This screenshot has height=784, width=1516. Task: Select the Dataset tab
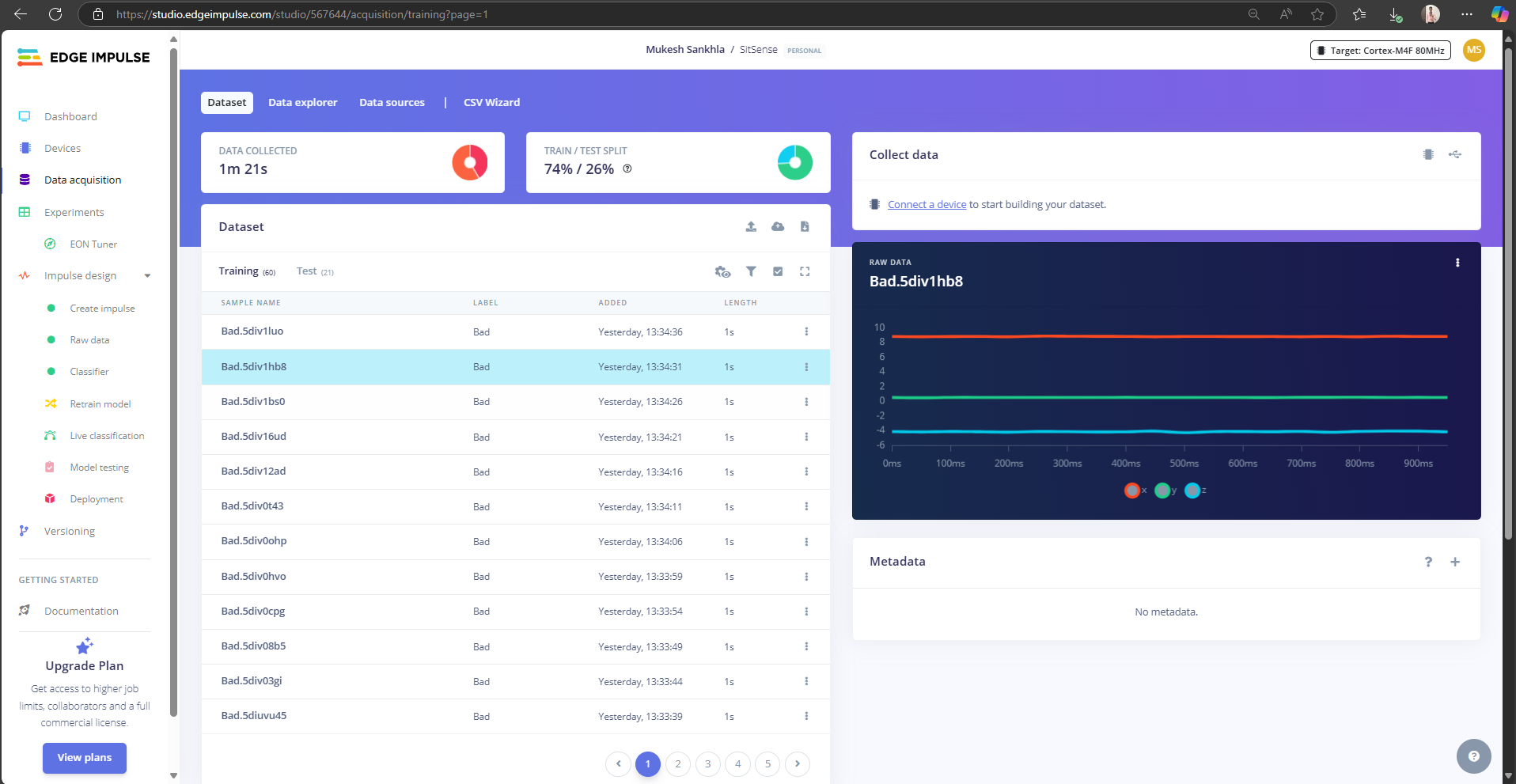(x=227, y=102)
